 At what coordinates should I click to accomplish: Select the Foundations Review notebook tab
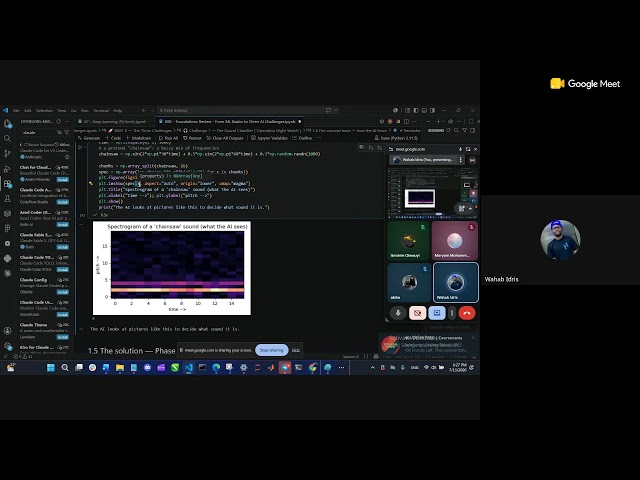click(x=230, y=122)
